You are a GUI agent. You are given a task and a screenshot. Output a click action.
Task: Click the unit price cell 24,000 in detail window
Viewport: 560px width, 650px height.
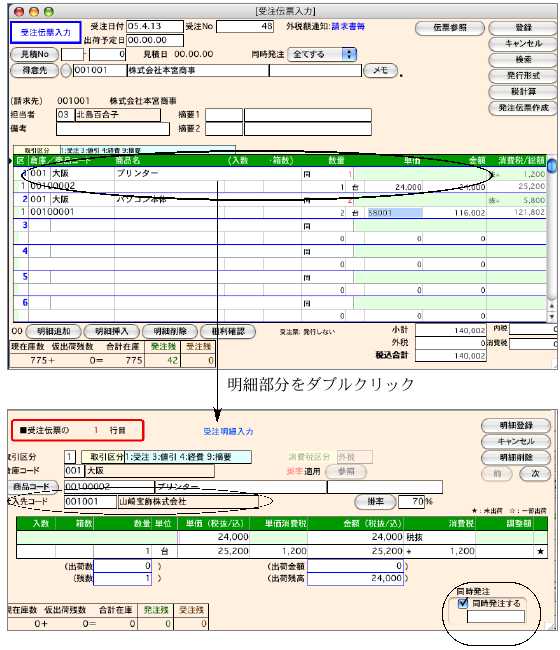tap(214, 537)
